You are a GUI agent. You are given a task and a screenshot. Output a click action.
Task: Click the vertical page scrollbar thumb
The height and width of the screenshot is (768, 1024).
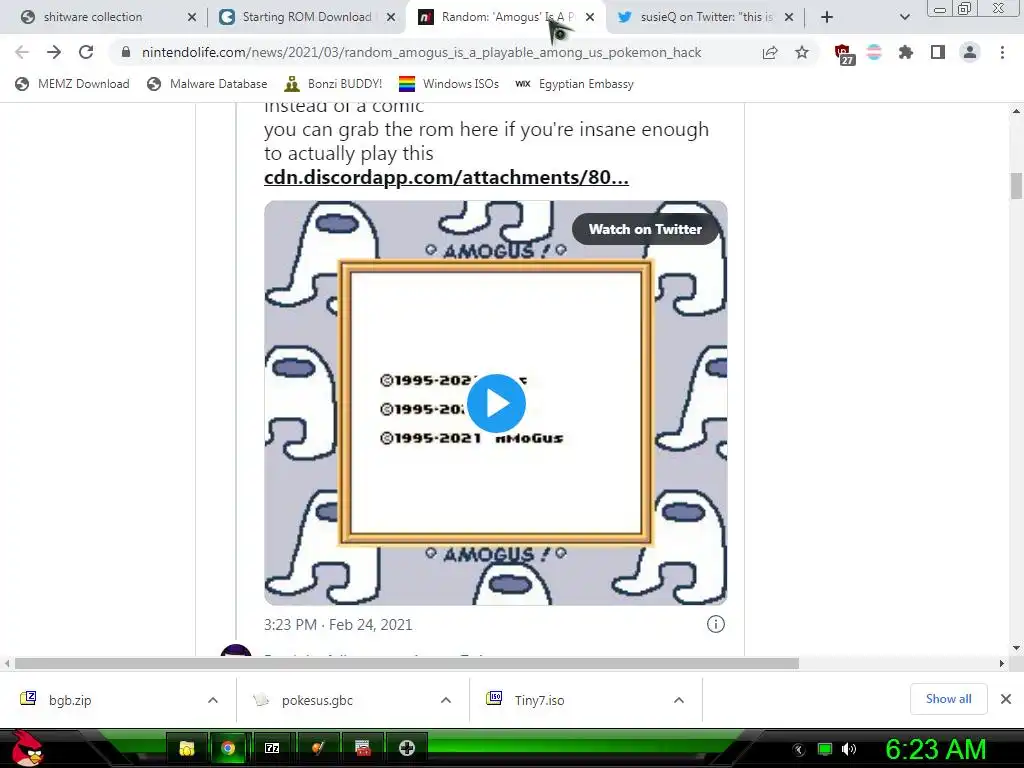(x=1016, y=185)
